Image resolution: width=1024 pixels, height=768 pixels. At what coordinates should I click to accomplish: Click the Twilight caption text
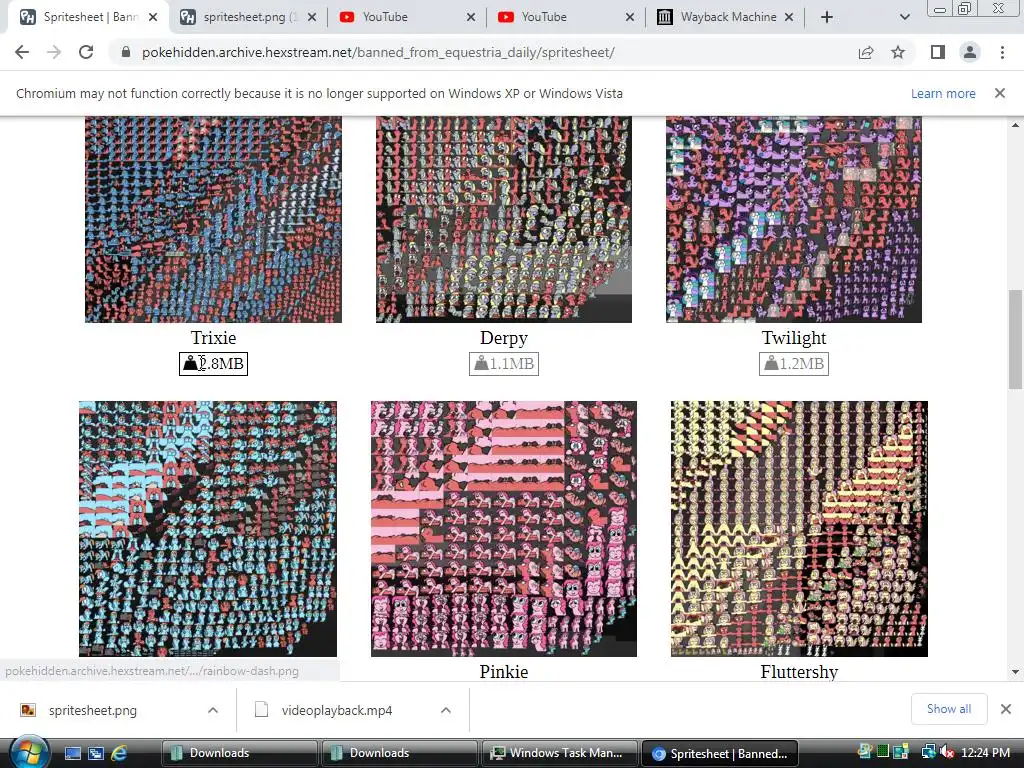pos(793,338)
